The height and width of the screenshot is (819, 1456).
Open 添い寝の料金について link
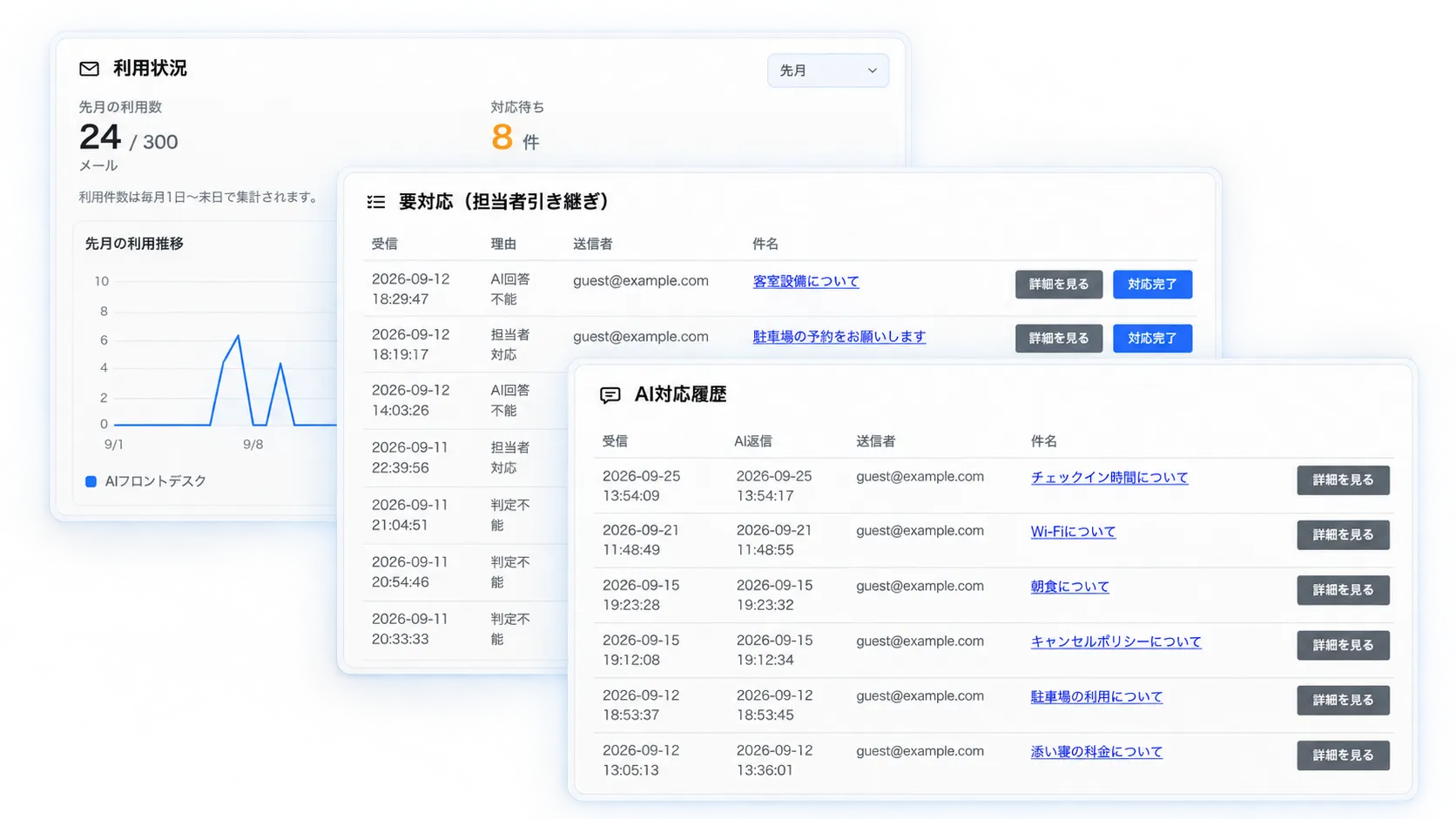click(x=1096, y=751)
